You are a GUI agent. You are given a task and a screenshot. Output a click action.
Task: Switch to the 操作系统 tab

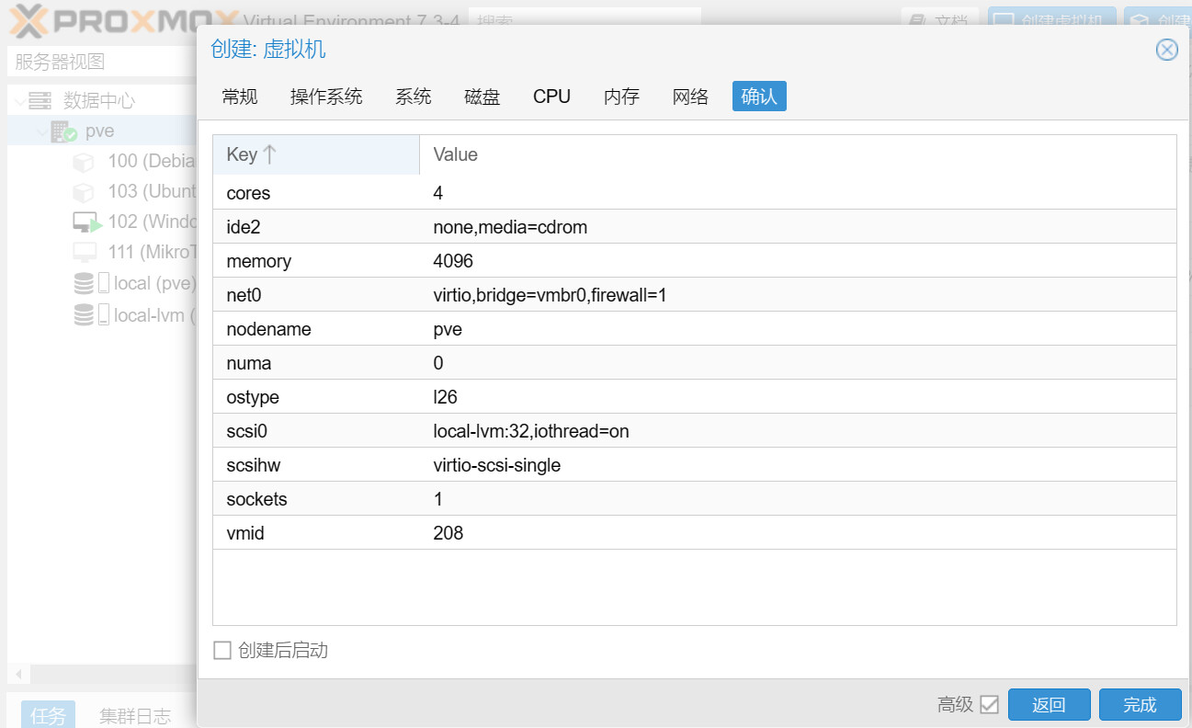(326, 97)
